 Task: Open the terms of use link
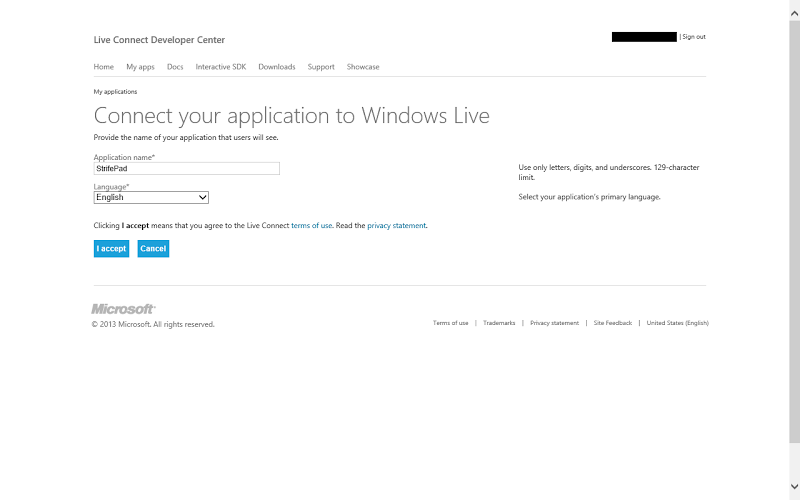[311, 226]
